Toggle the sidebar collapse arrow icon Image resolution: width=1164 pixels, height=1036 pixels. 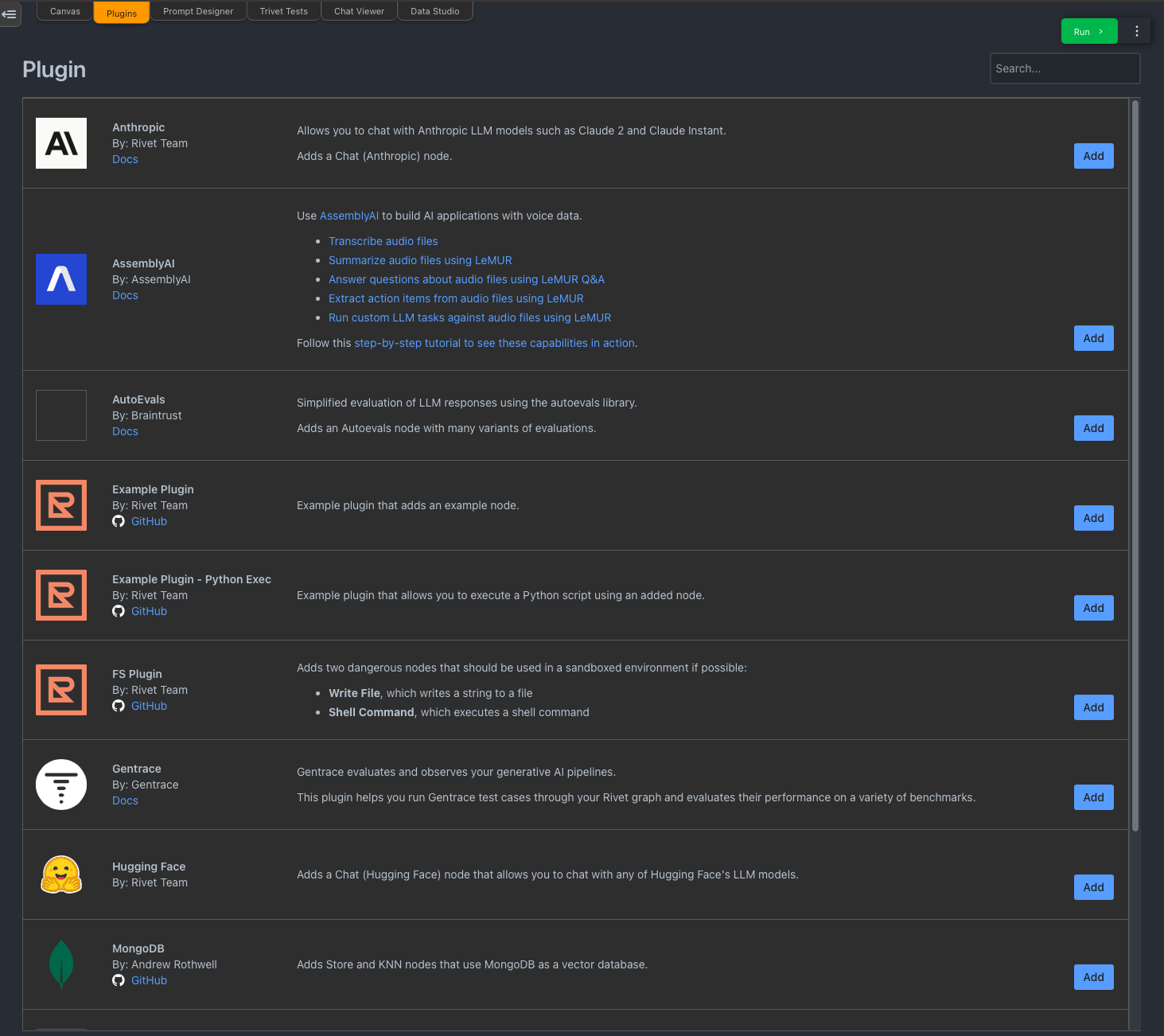[9, 14]
